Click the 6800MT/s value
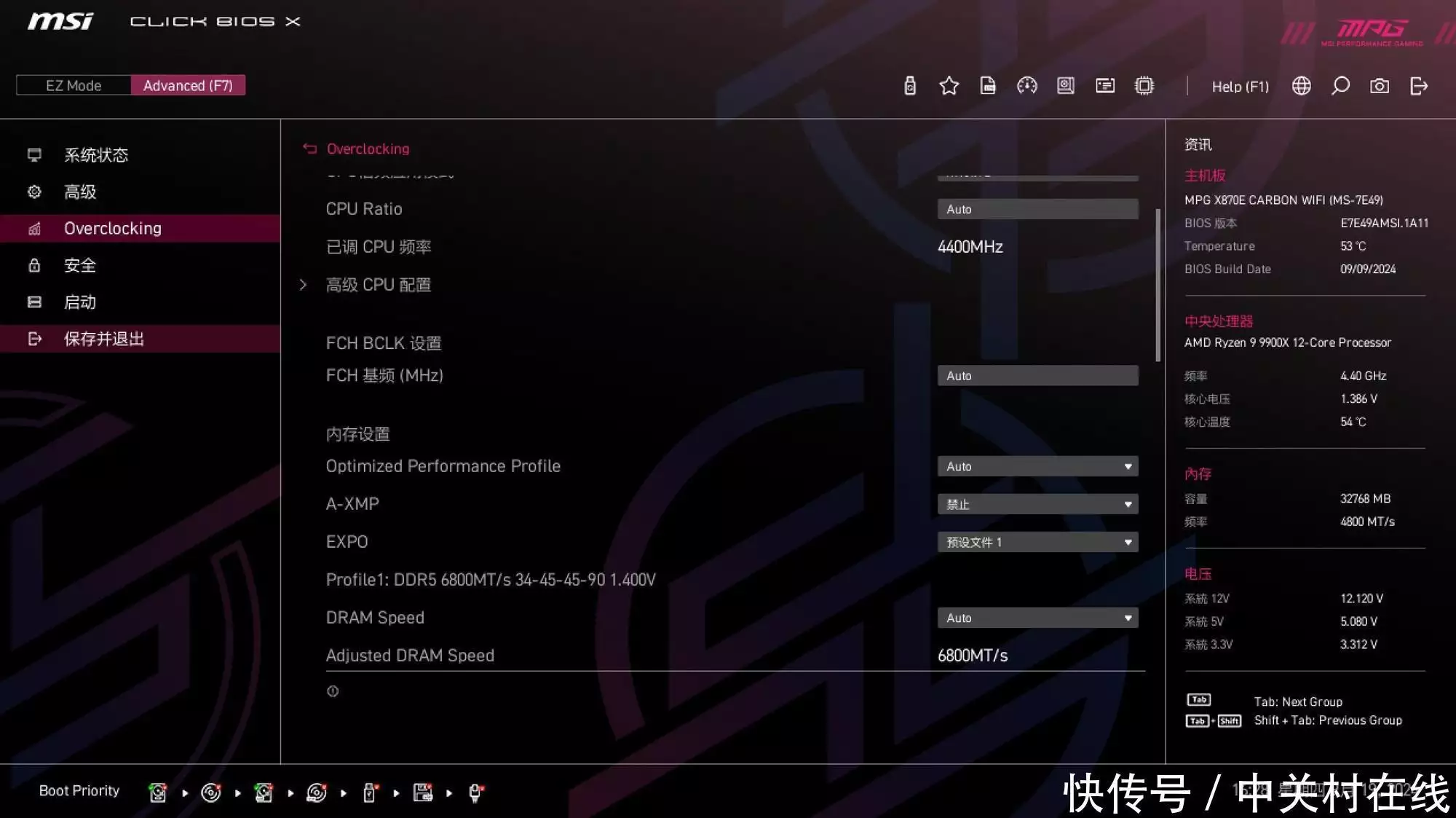 click(x=973, y=656)
